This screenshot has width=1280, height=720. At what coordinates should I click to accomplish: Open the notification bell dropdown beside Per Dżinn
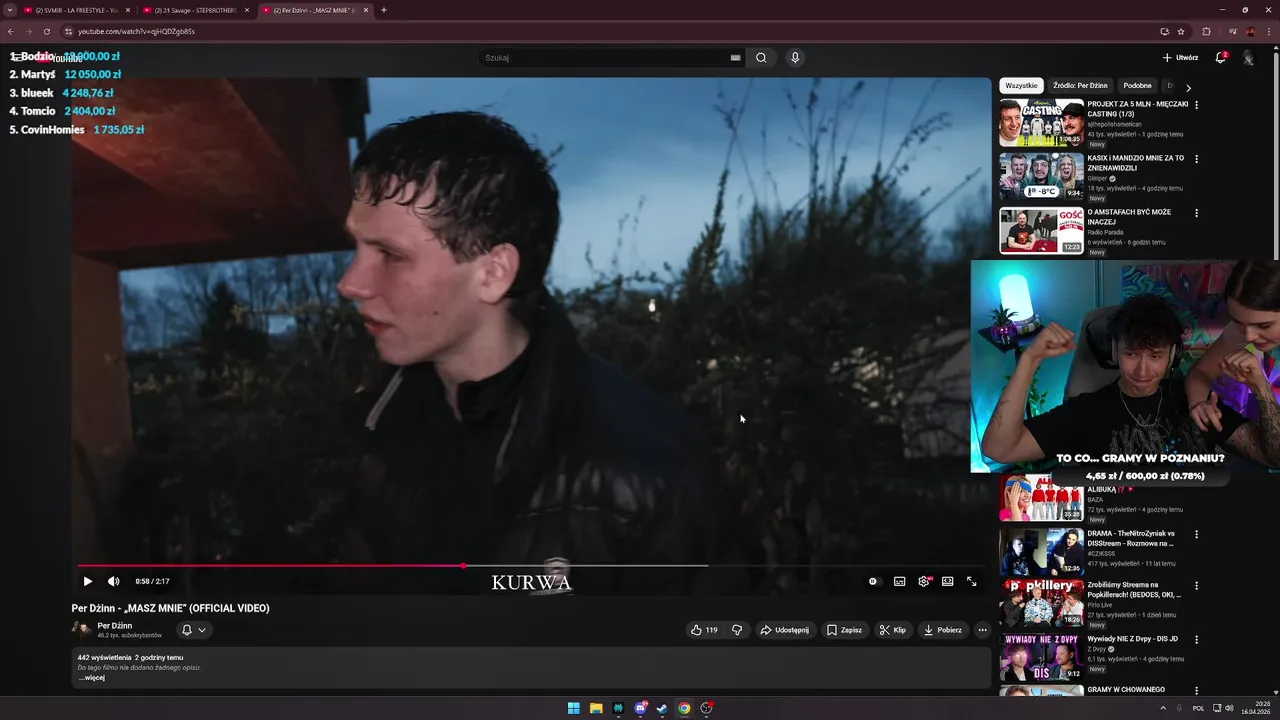point(194,630)
